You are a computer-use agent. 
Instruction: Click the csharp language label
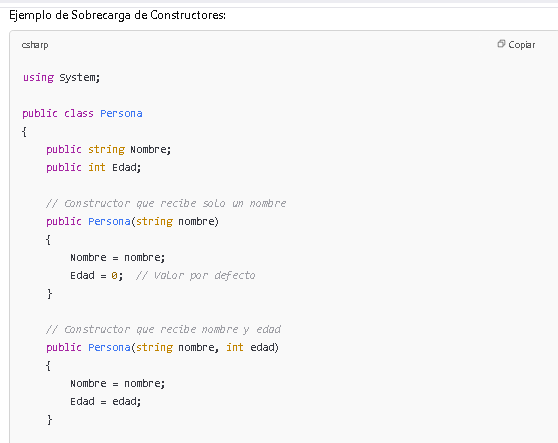[35, 45]
